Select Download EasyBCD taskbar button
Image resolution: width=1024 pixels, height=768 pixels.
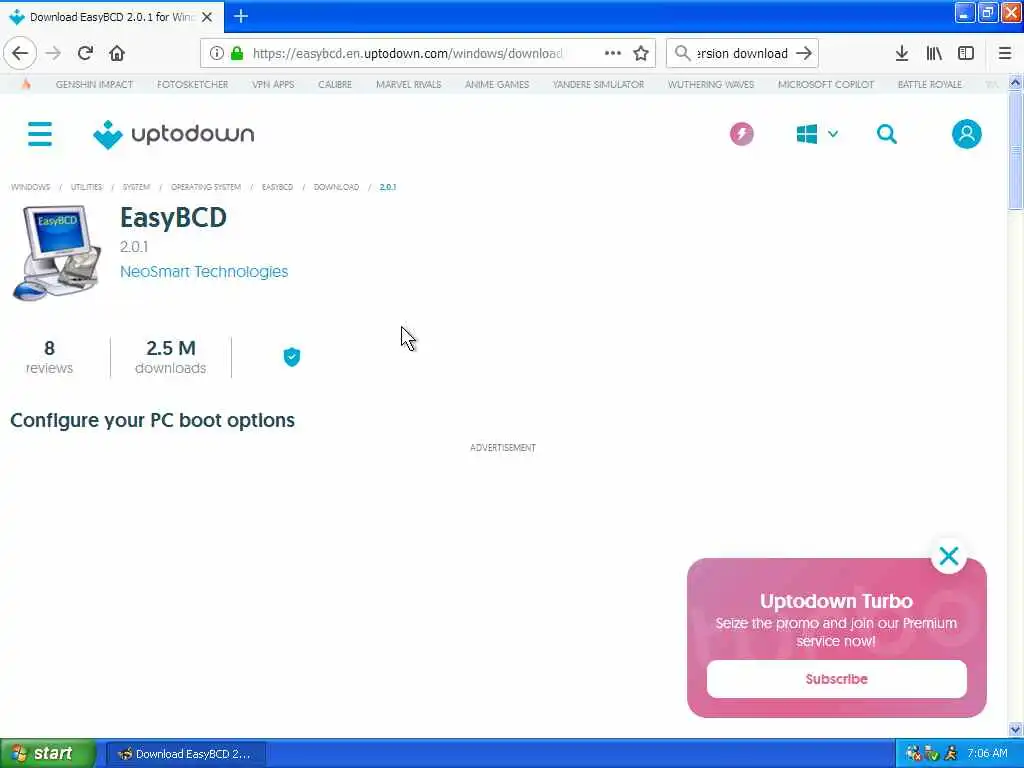click(186, 754)
